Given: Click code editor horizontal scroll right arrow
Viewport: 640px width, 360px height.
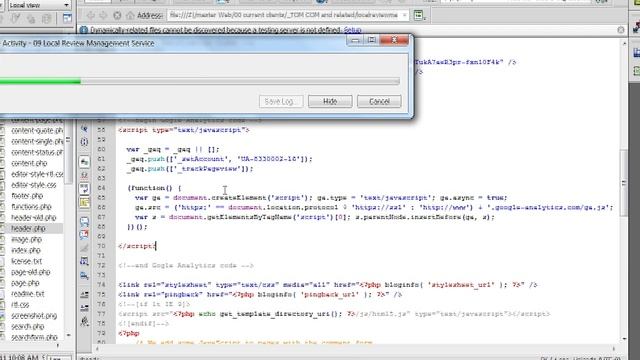Looking at the screenshot, I should pyautogui.click(x=613, y=348).
